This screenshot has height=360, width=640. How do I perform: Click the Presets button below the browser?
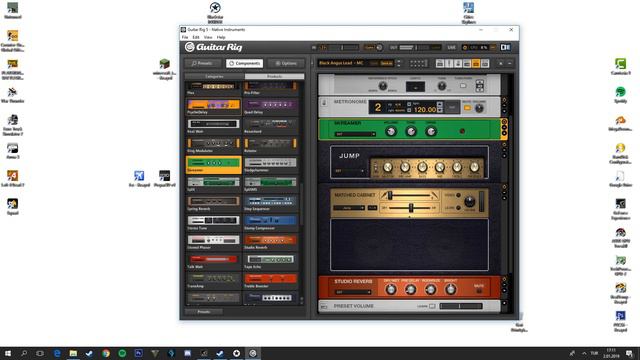click(203, 312)
